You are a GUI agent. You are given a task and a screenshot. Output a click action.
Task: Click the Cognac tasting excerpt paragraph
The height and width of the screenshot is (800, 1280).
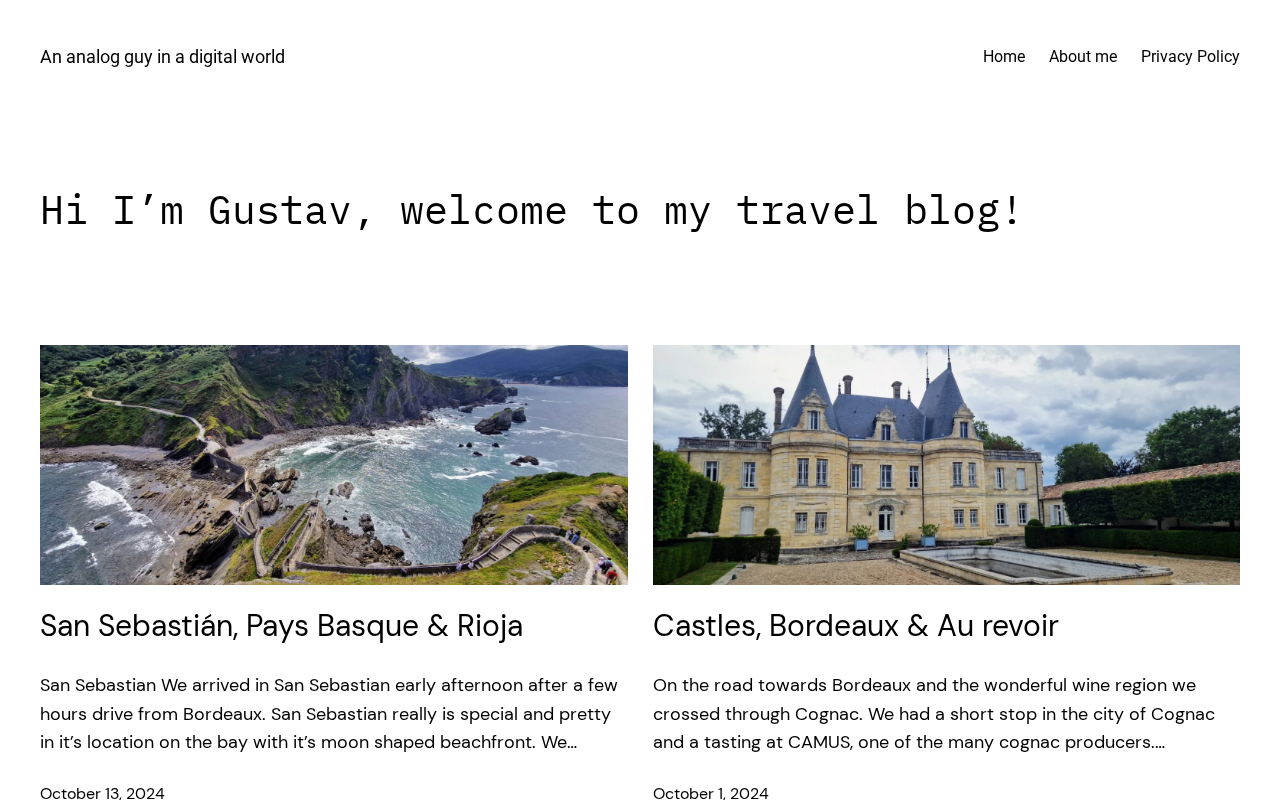coord(935,714)
